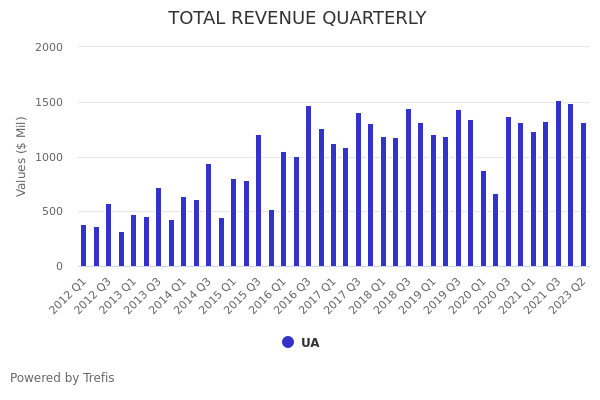The image size is (600, 400).
Task: Click the 1500 y-axis tick label
Action: (48, 102)
